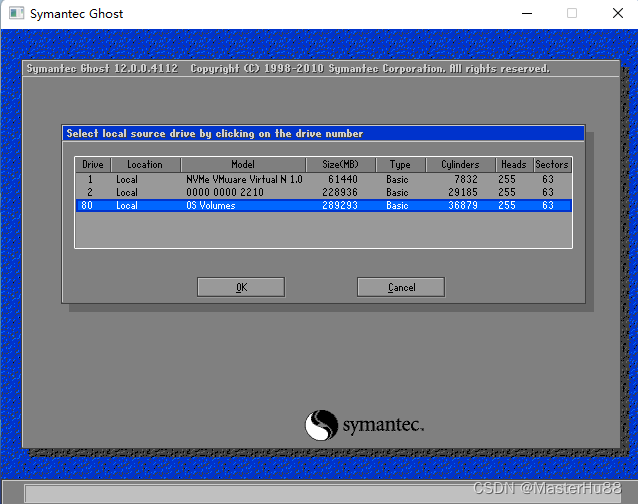The image size is (638, 504).
Task: Click the dialog title about source drive
Action: pyautogui.click(x=215, y=133)
